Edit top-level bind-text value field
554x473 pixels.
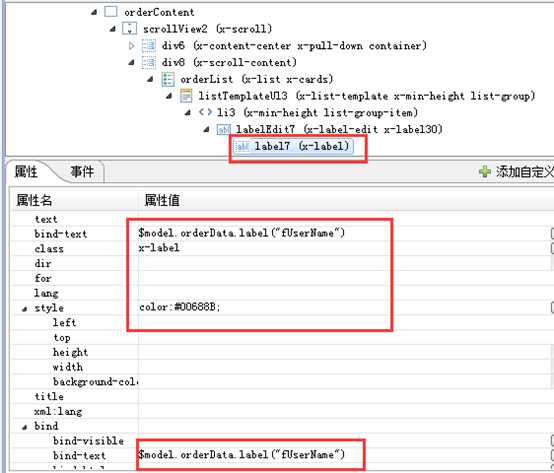point(344,233)
